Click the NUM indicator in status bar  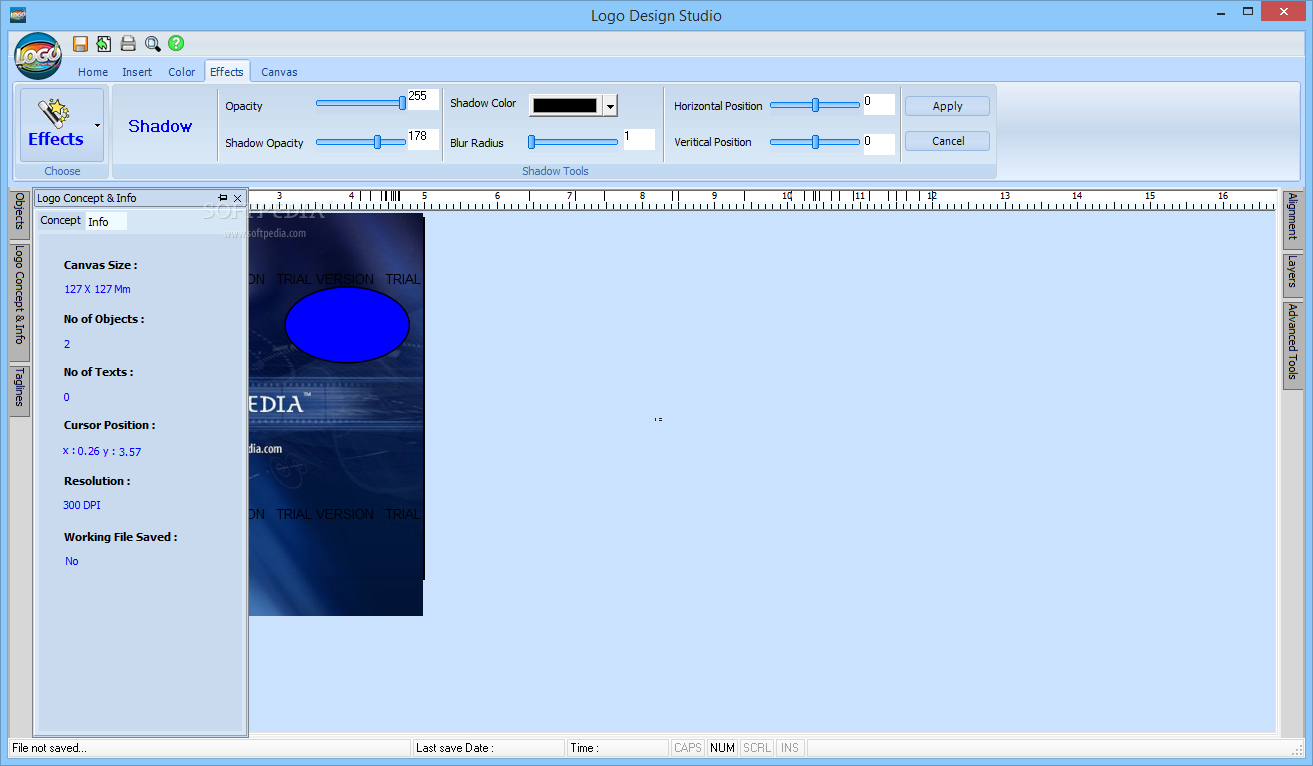pyautogui.click(x=722, y=748)
